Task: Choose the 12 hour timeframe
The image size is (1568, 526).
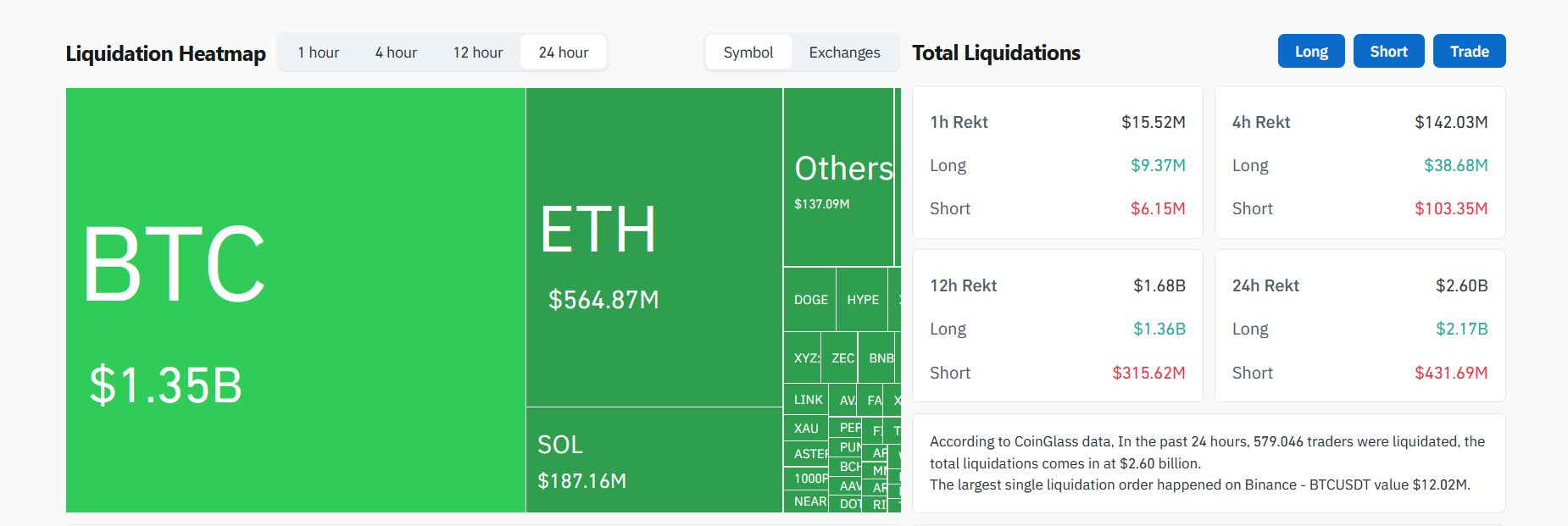Action: 477,53
